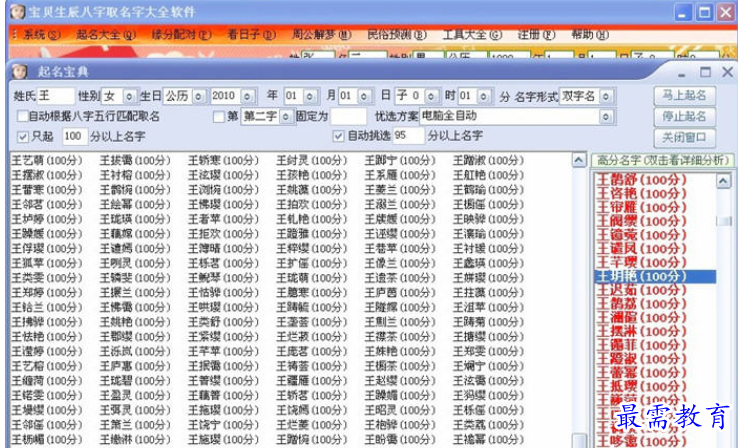Open the 周公解梦 menu
This screenshot has height=448, width=738.
[321, 35]
